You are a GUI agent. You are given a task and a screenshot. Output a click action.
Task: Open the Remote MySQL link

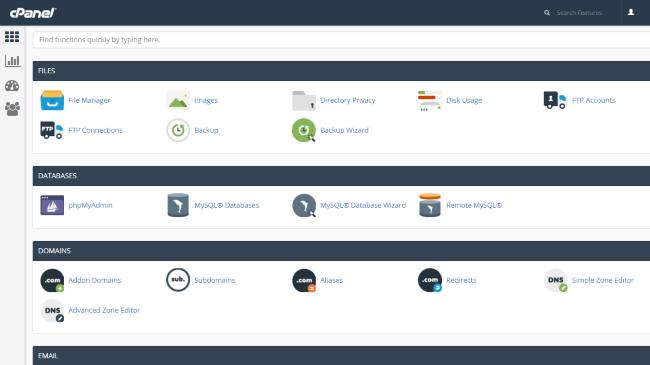pos(474,205)
